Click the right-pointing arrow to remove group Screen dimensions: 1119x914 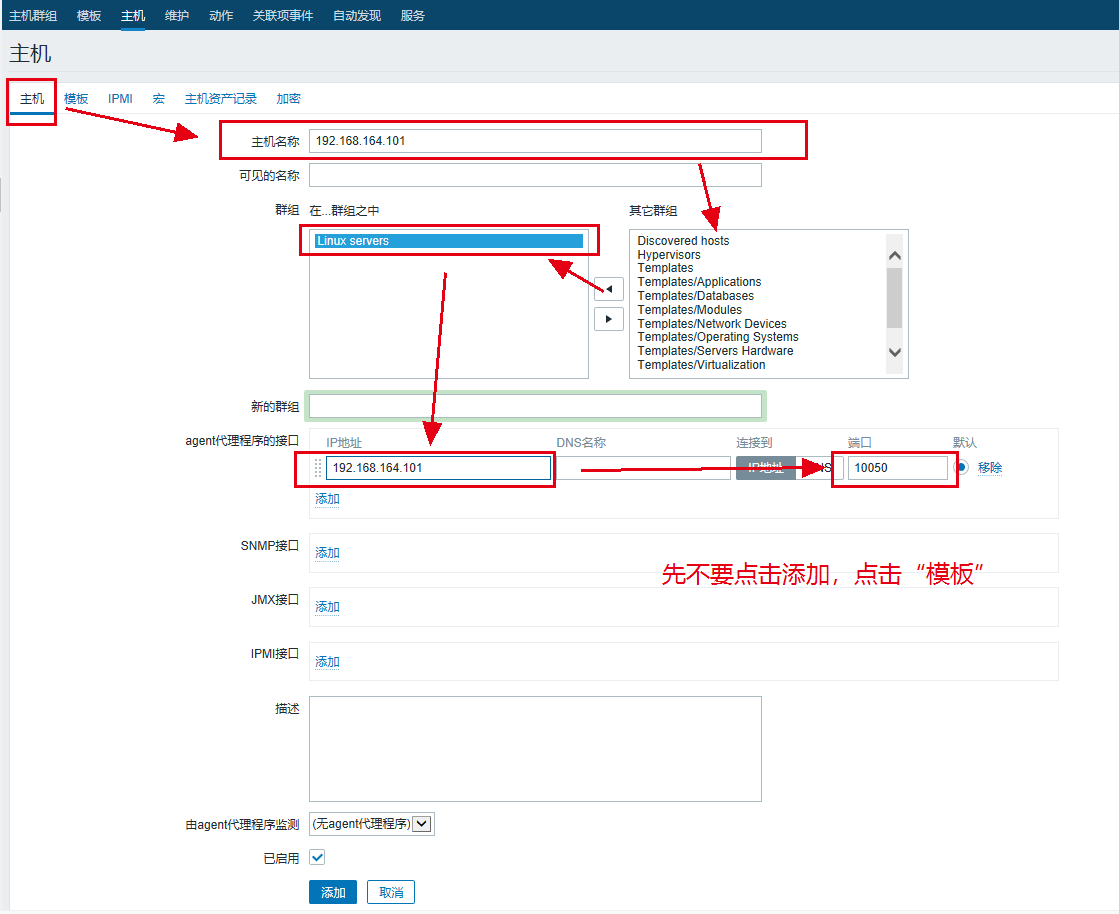[609, 319]
